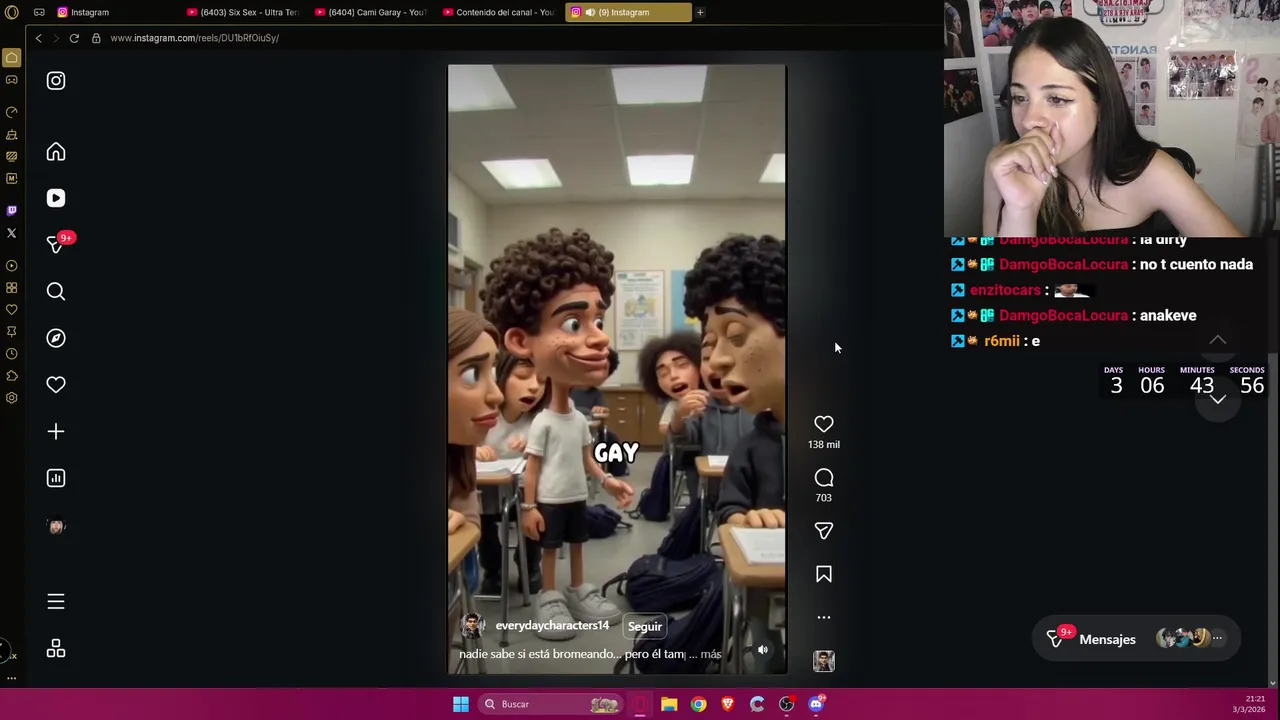Open X in the Opera sidebar
The width and height of the screenshot is (1280, 720).
click(x=12, y=233)
